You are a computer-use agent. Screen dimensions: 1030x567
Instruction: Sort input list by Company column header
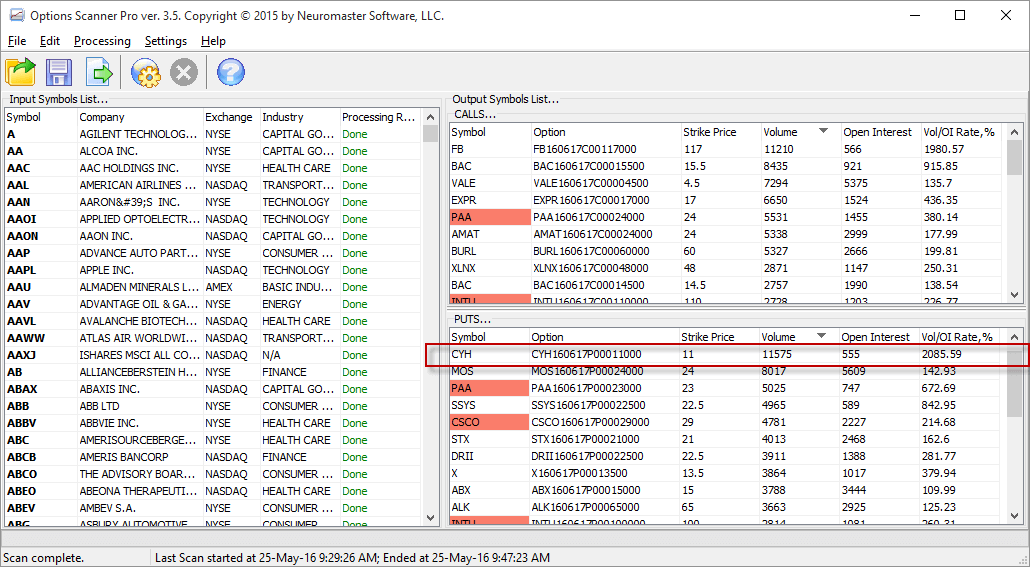[139, 117]
